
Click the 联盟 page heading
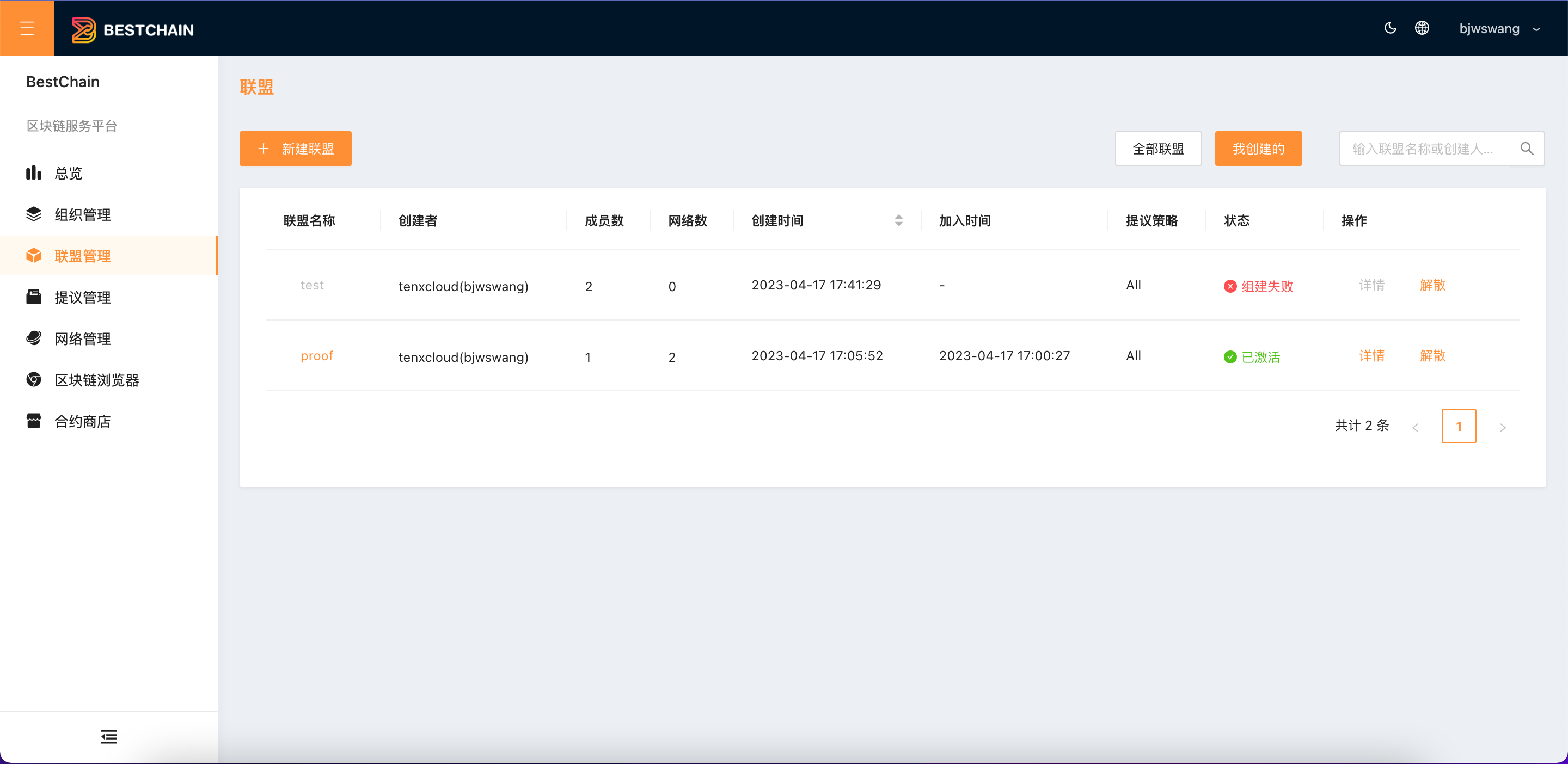pyautogui.click(x=256, y=87)
